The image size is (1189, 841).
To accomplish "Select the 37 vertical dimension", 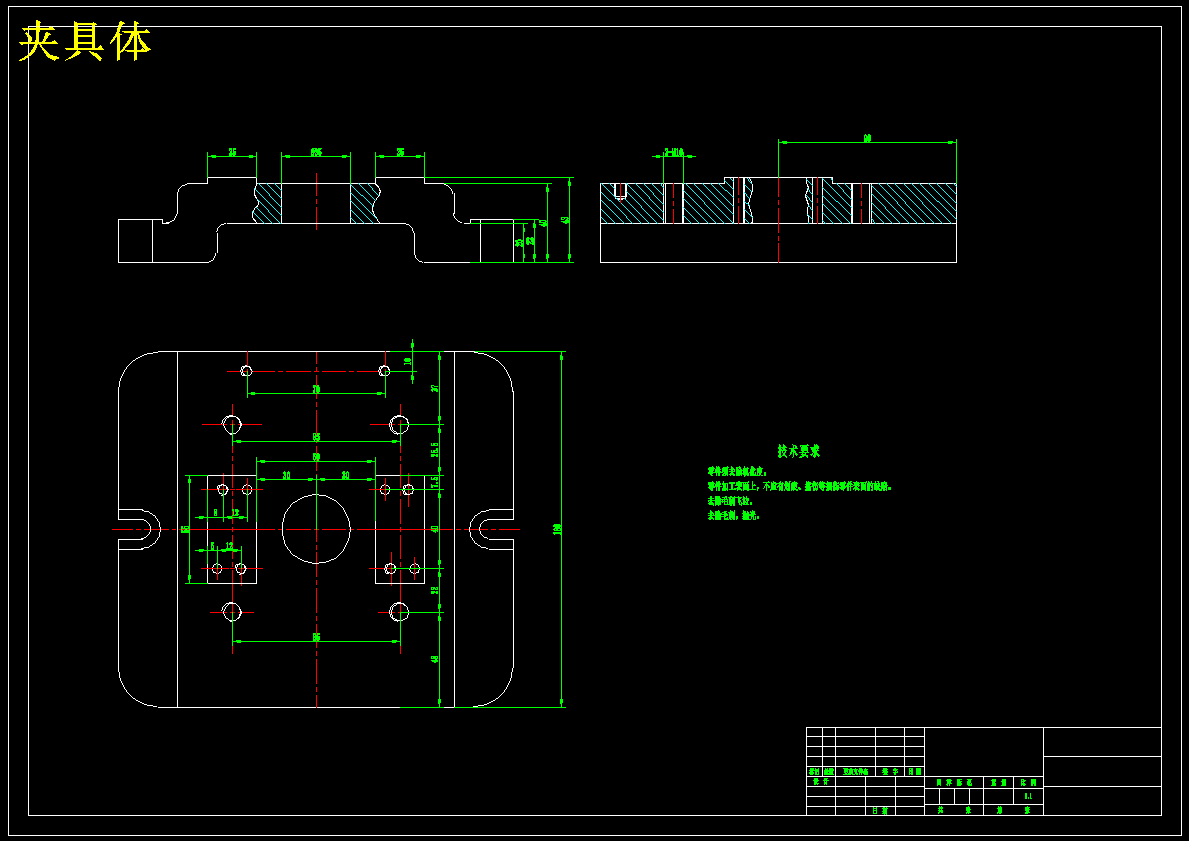I will tap(435, 388).
